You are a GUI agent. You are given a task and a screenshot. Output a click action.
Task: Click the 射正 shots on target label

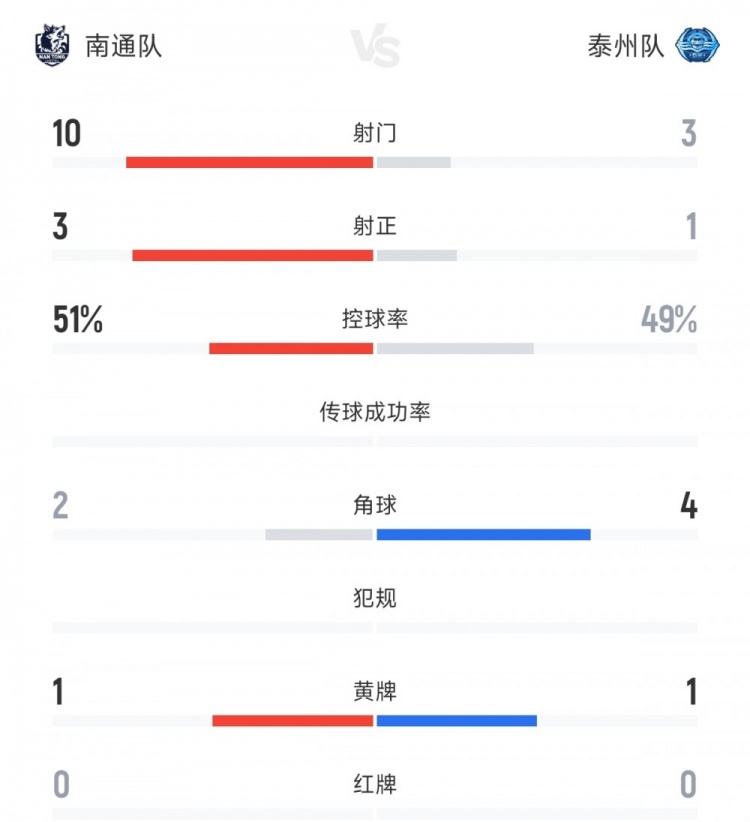(375, 226)
